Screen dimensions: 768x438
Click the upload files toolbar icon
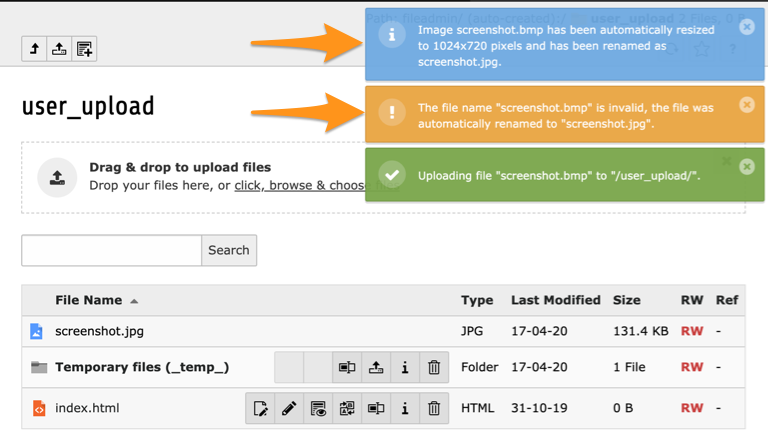tap(60, 48)
